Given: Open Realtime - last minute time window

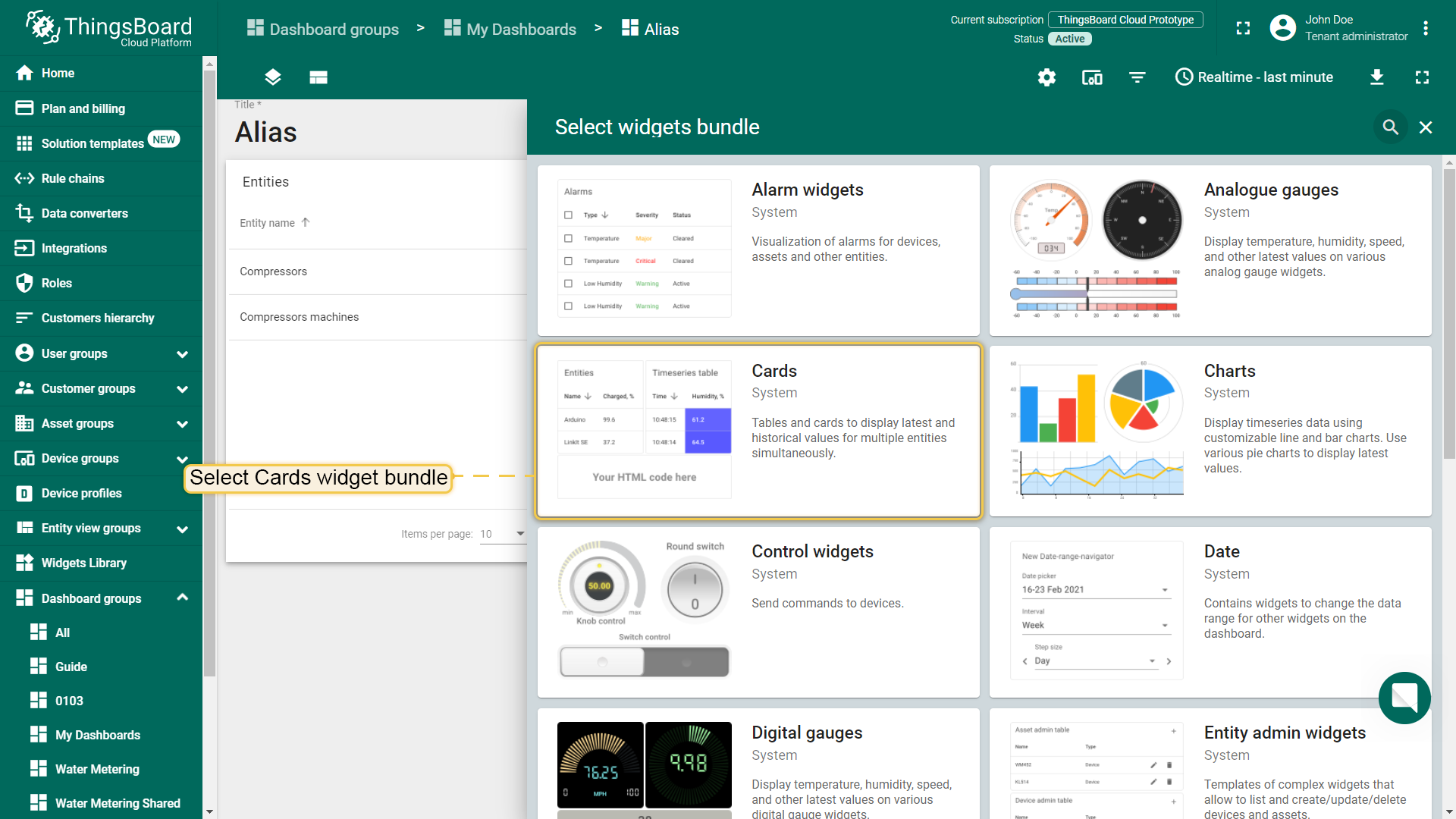Looking at the screenshot, I should 1254,77.
